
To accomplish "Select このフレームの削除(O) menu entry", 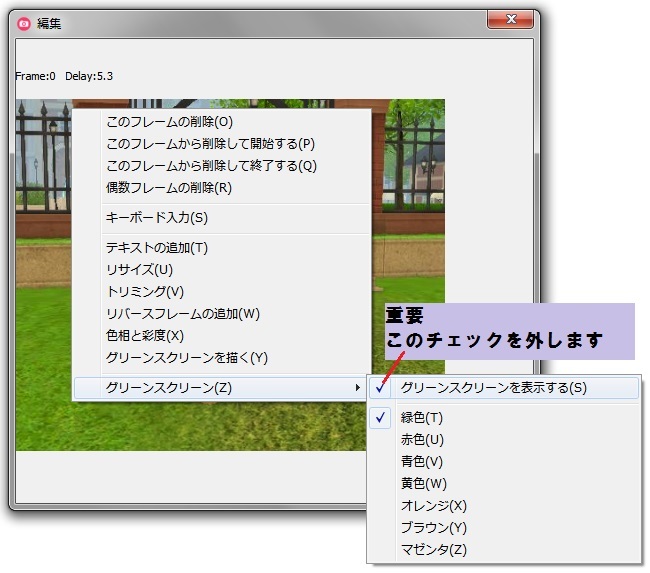I will pyautogui.click(x=222, y=122).
